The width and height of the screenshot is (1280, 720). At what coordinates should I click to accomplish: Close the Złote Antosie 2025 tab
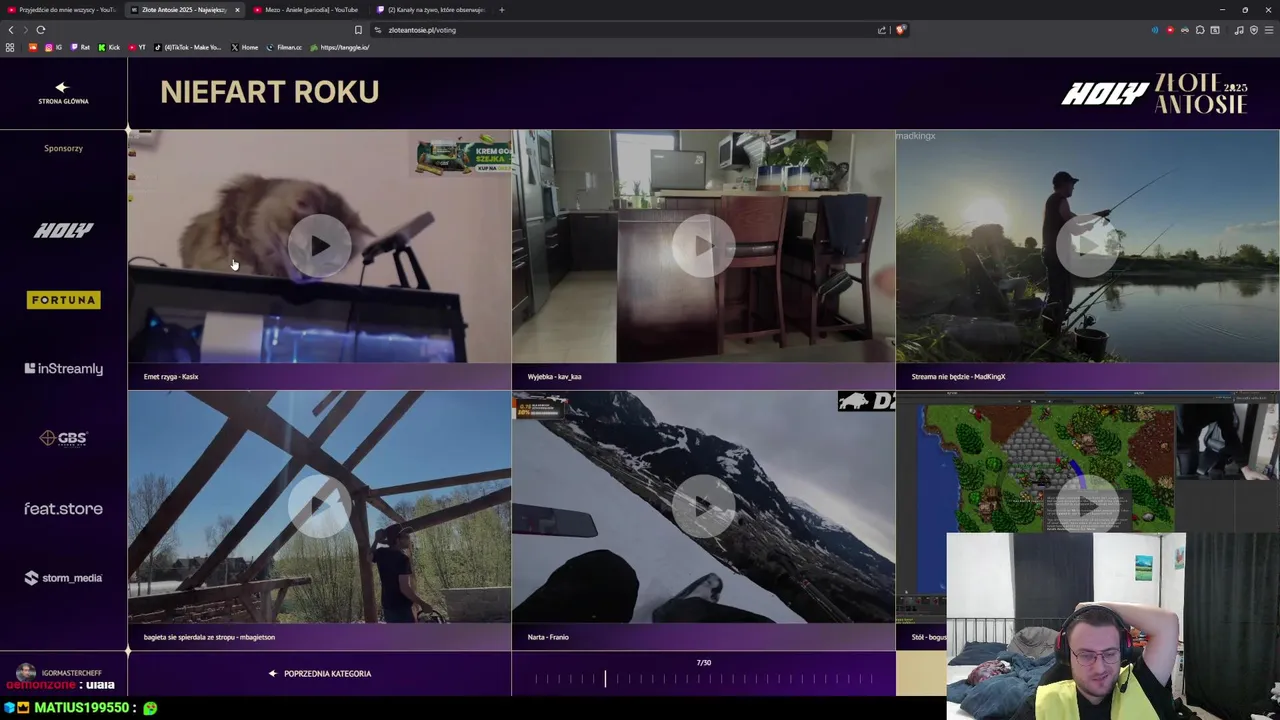tap(237, 10)
